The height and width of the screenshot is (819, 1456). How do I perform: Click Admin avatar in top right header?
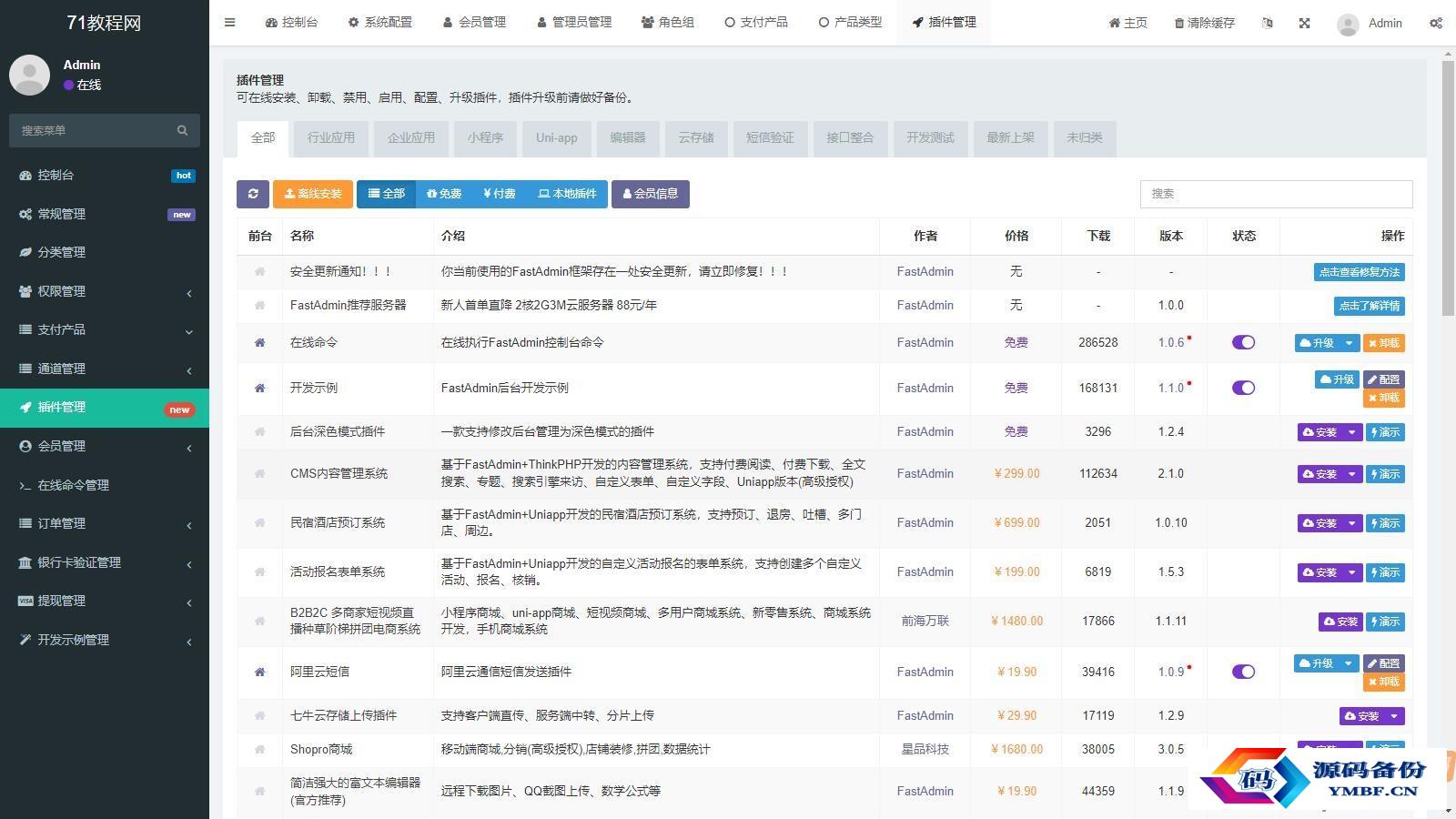coord(1348,24)
